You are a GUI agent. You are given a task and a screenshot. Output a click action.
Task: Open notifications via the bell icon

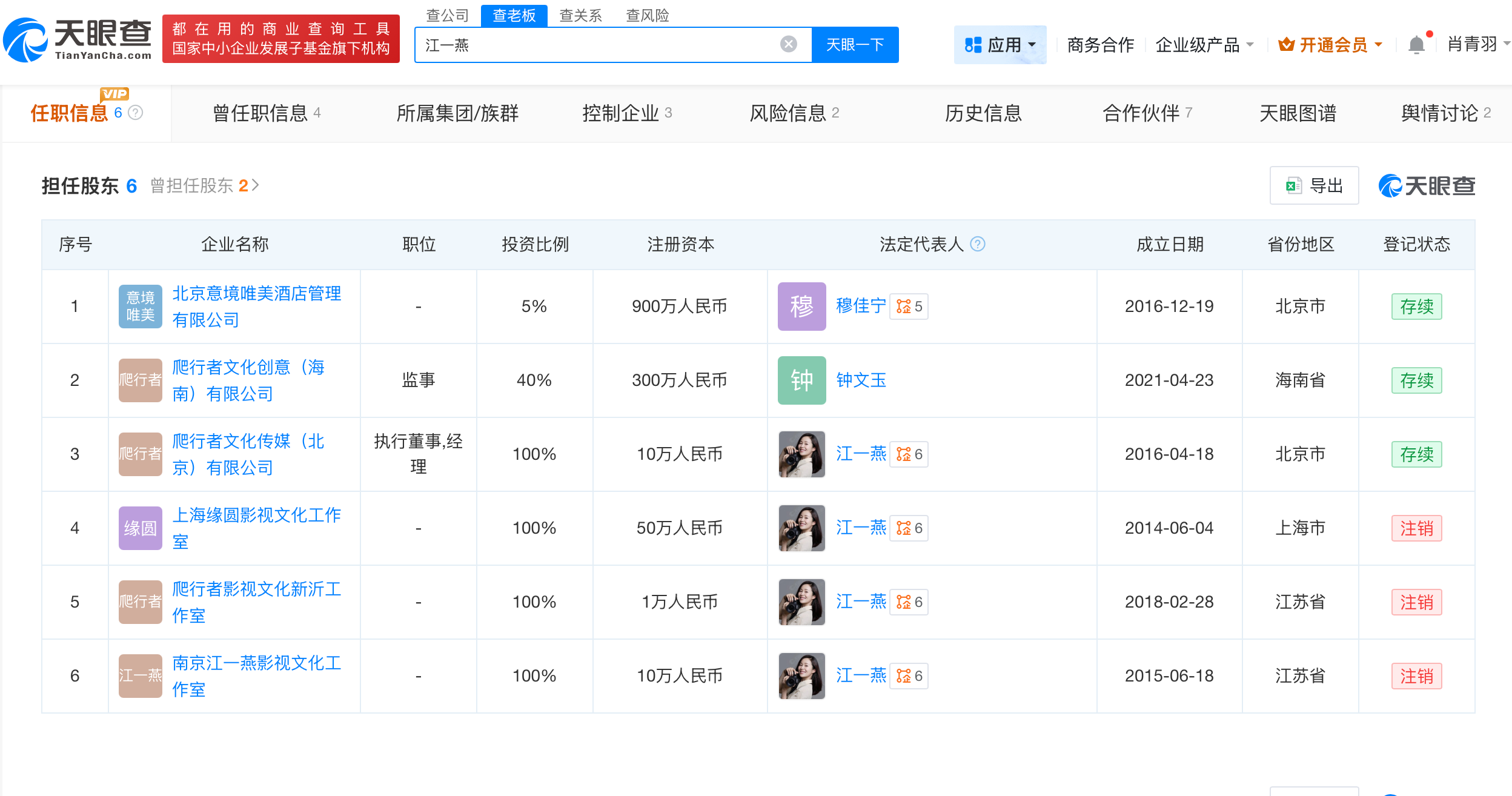point(1416,44)
